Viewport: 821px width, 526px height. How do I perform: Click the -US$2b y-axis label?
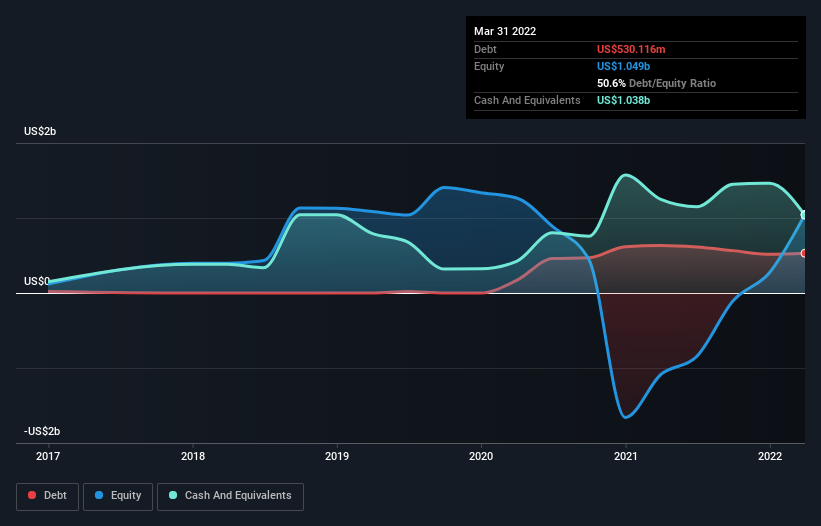[x=42, y=431]
